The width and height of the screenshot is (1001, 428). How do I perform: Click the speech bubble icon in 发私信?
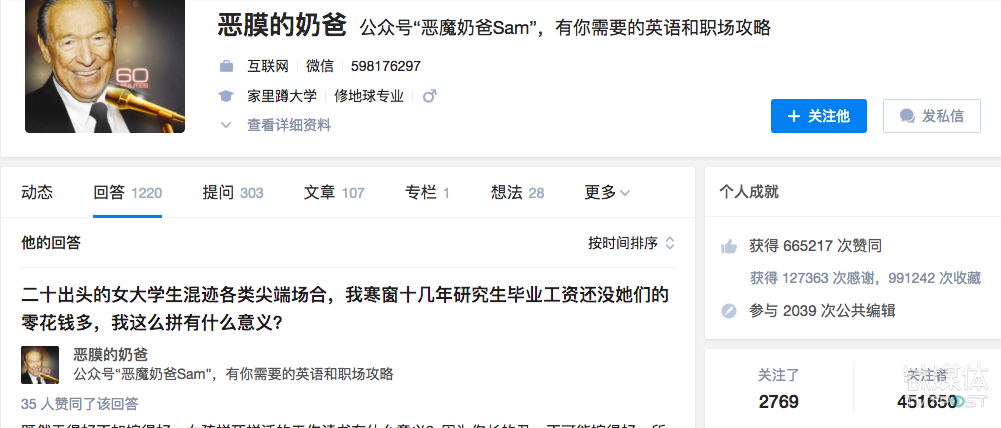click(907, 116)
